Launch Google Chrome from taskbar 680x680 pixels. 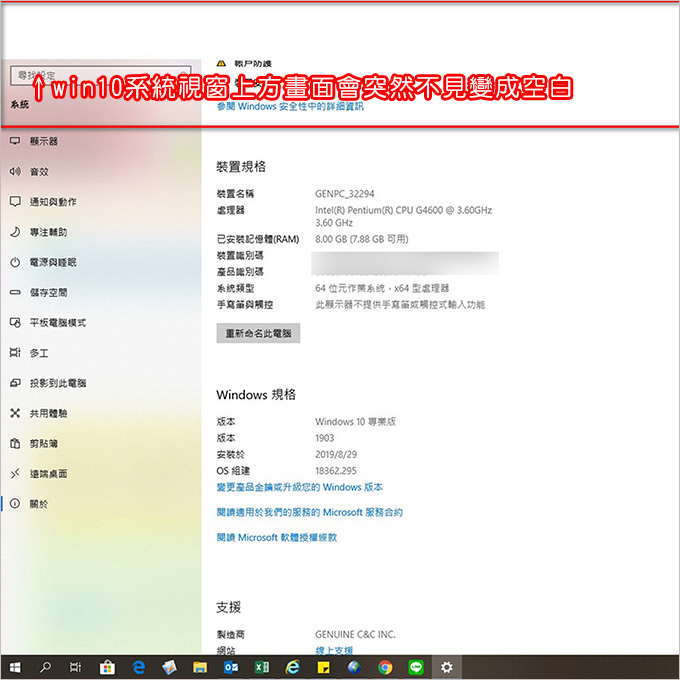click(x=385, y=667)
